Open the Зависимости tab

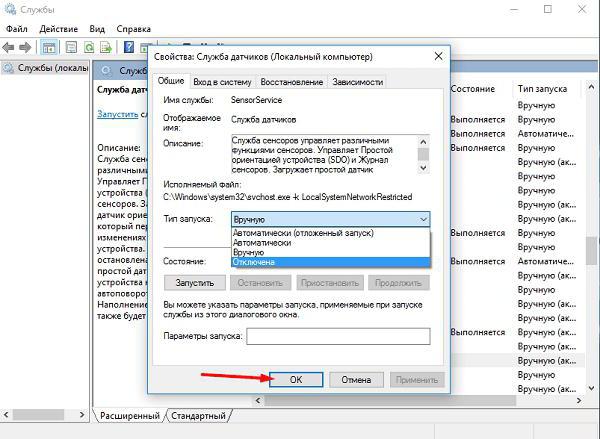pyautogui.click(x=357, y=81)
